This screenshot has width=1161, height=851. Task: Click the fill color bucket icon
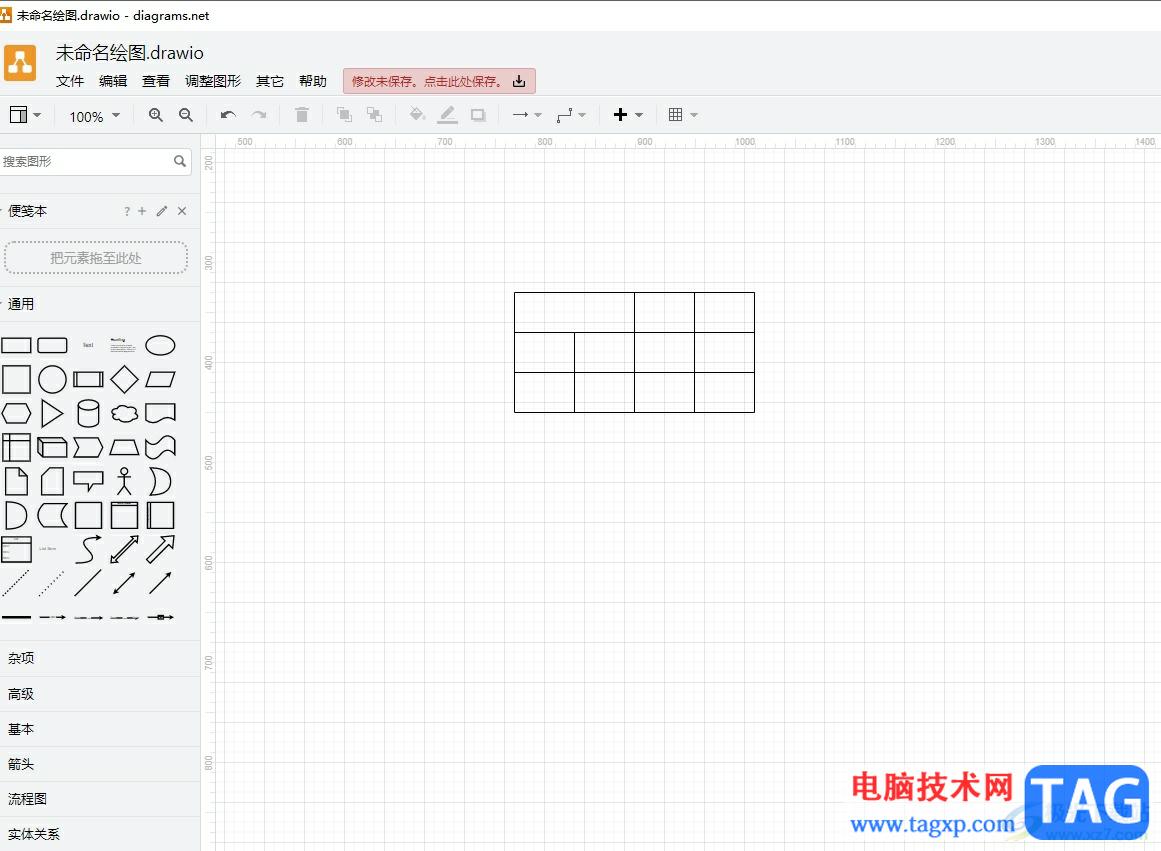click(x=418, y=115)
